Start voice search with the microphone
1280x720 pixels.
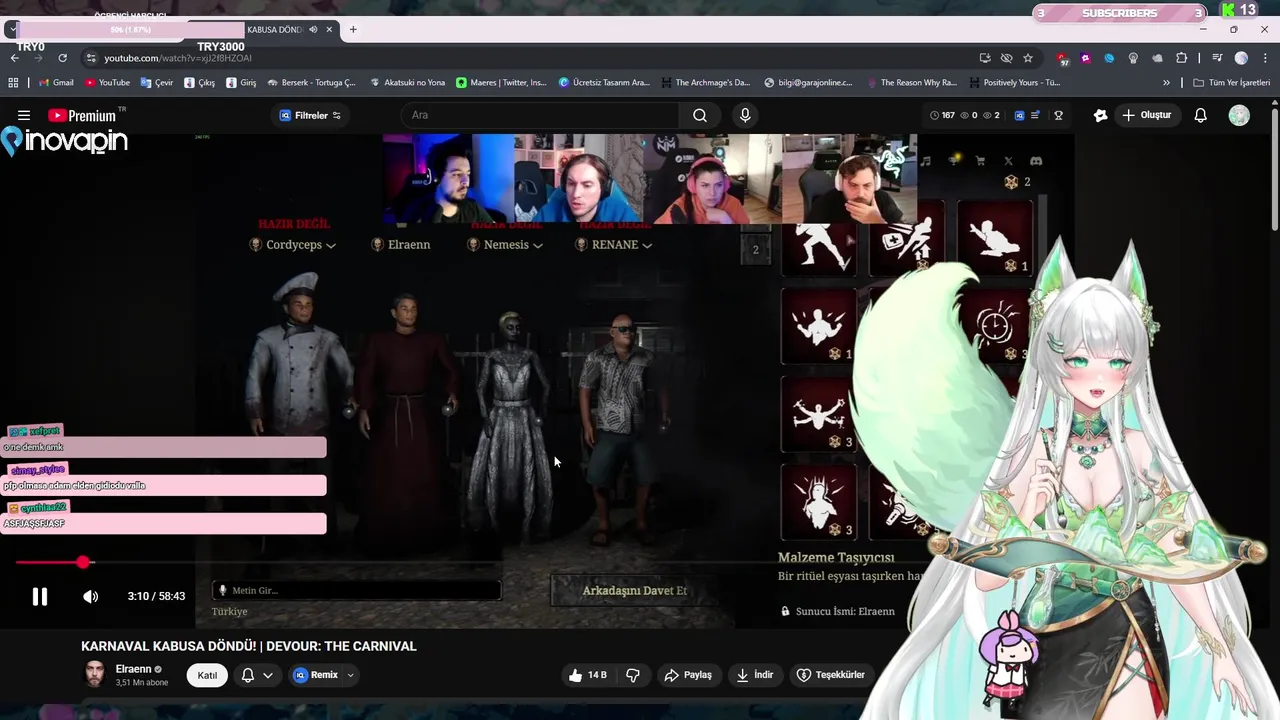pyautogui.click(x=745, y=115)
